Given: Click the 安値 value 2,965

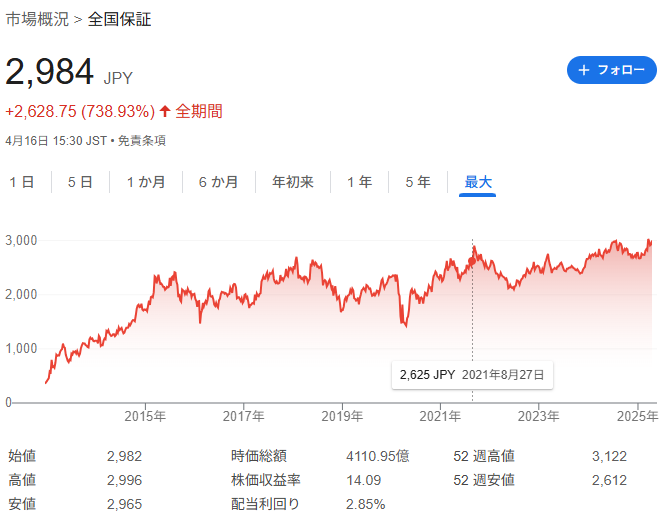Looking at the screenshot, I should pyautogui.click(x=124, y=504).
